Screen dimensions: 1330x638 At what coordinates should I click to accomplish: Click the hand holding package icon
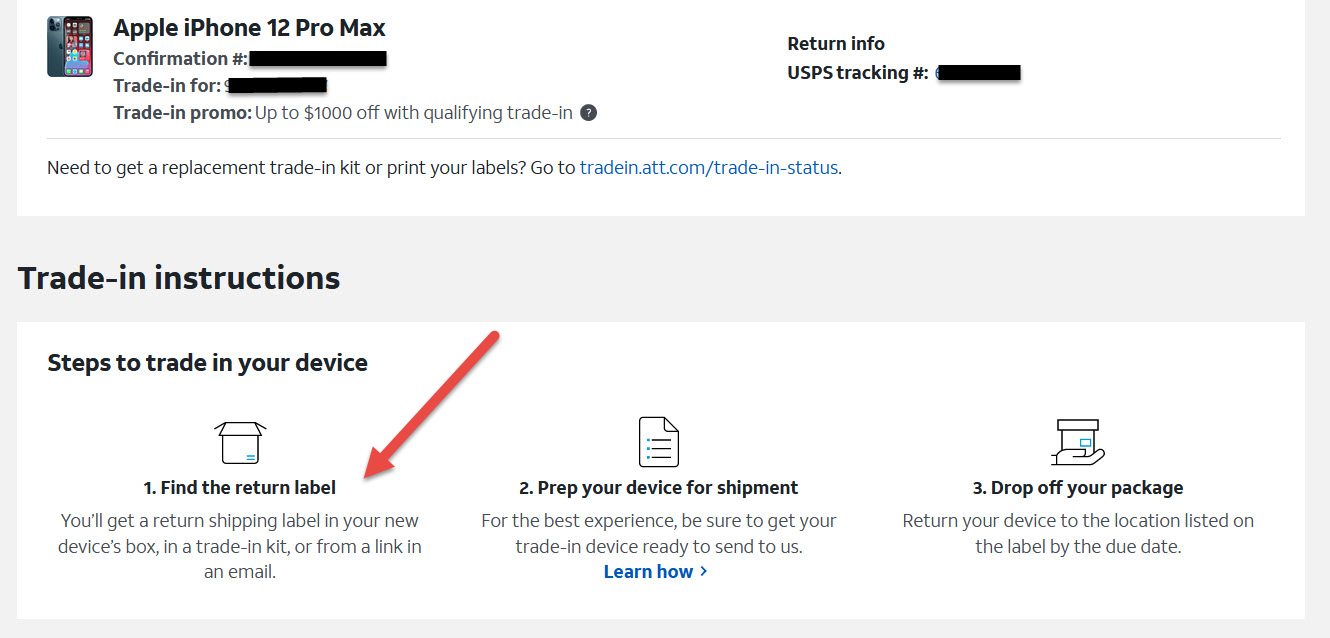[x=1078, y=442]
